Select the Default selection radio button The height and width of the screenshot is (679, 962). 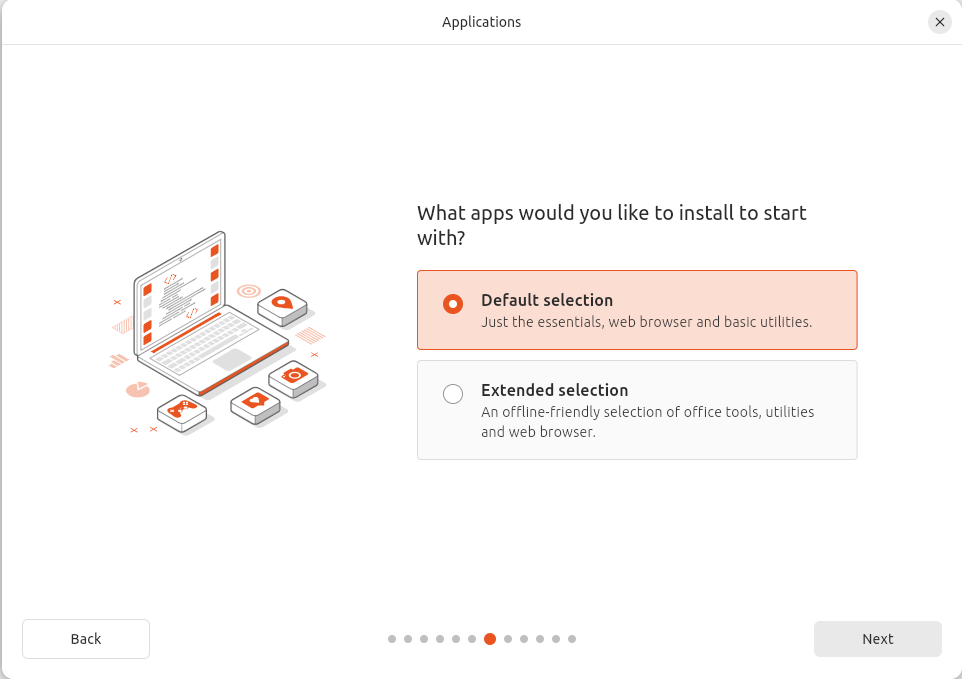[452, 304]
